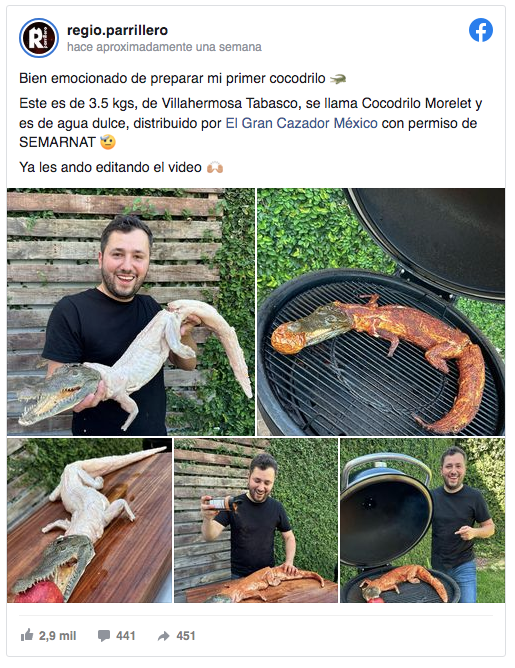Click the crocodile emoji in post text

tap(338, 79)
